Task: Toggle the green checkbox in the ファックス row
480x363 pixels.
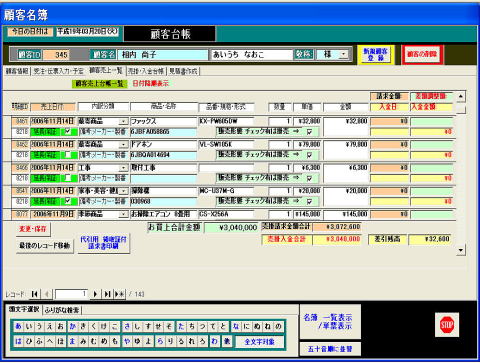Action: (68, 132)
